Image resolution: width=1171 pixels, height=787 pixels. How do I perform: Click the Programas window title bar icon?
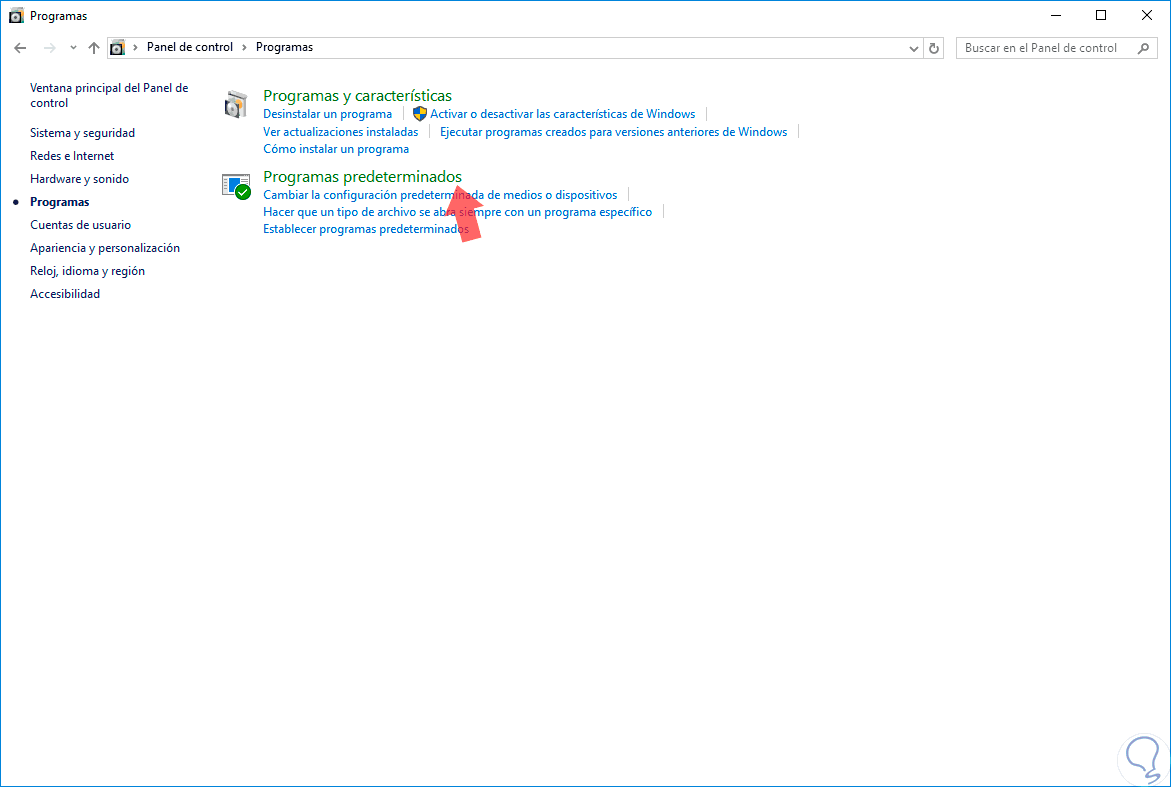click(16, 16)
